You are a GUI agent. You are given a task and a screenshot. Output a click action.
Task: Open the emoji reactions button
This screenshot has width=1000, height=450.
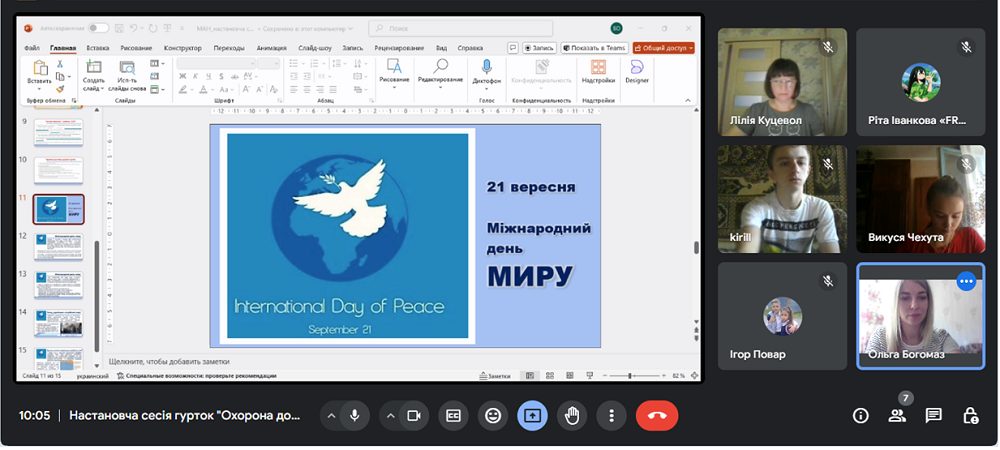pyautogui.click(x=493, y=416)
